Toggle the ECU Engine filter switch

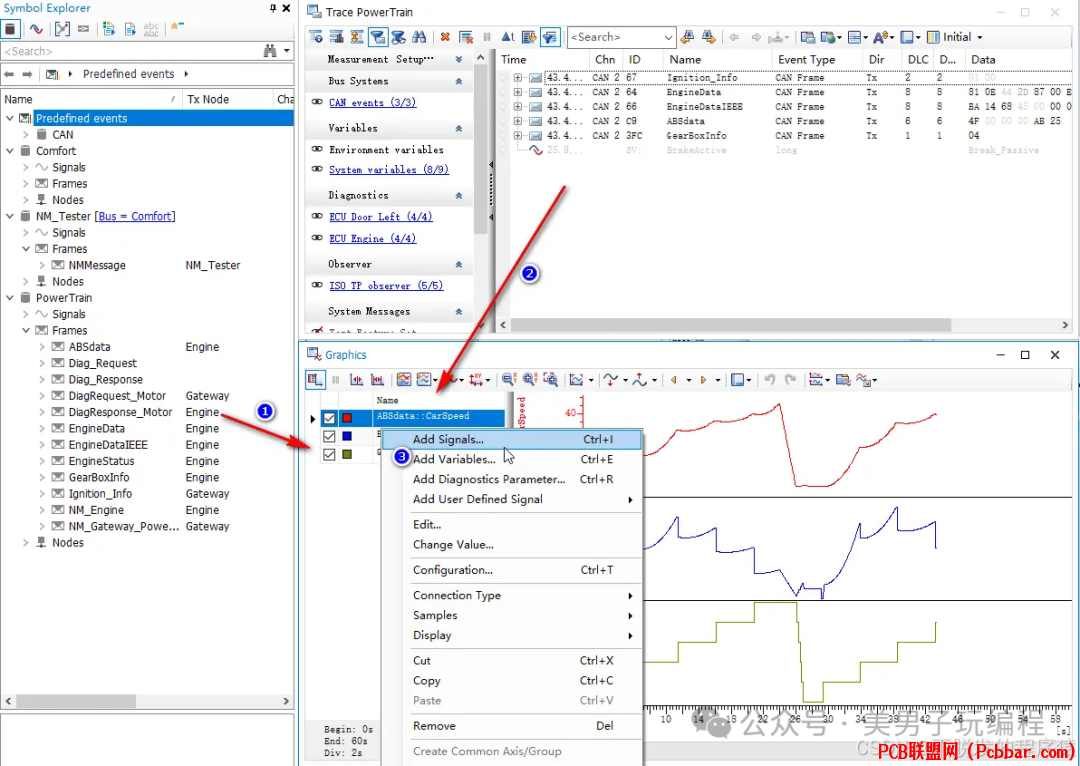[317, 238]
